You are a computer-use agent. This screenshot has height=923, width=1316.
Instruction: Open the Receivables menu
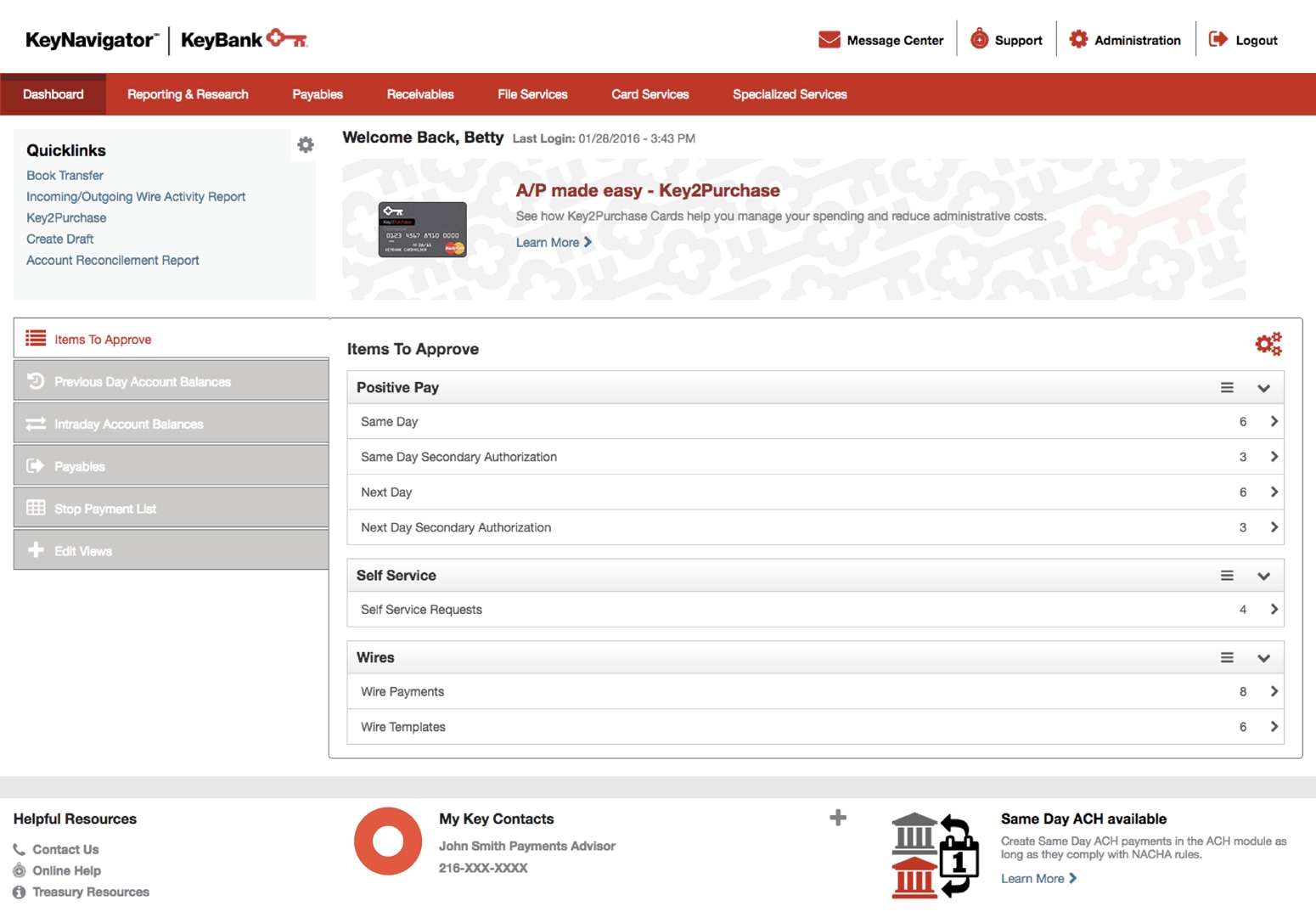tap(420, 94)
